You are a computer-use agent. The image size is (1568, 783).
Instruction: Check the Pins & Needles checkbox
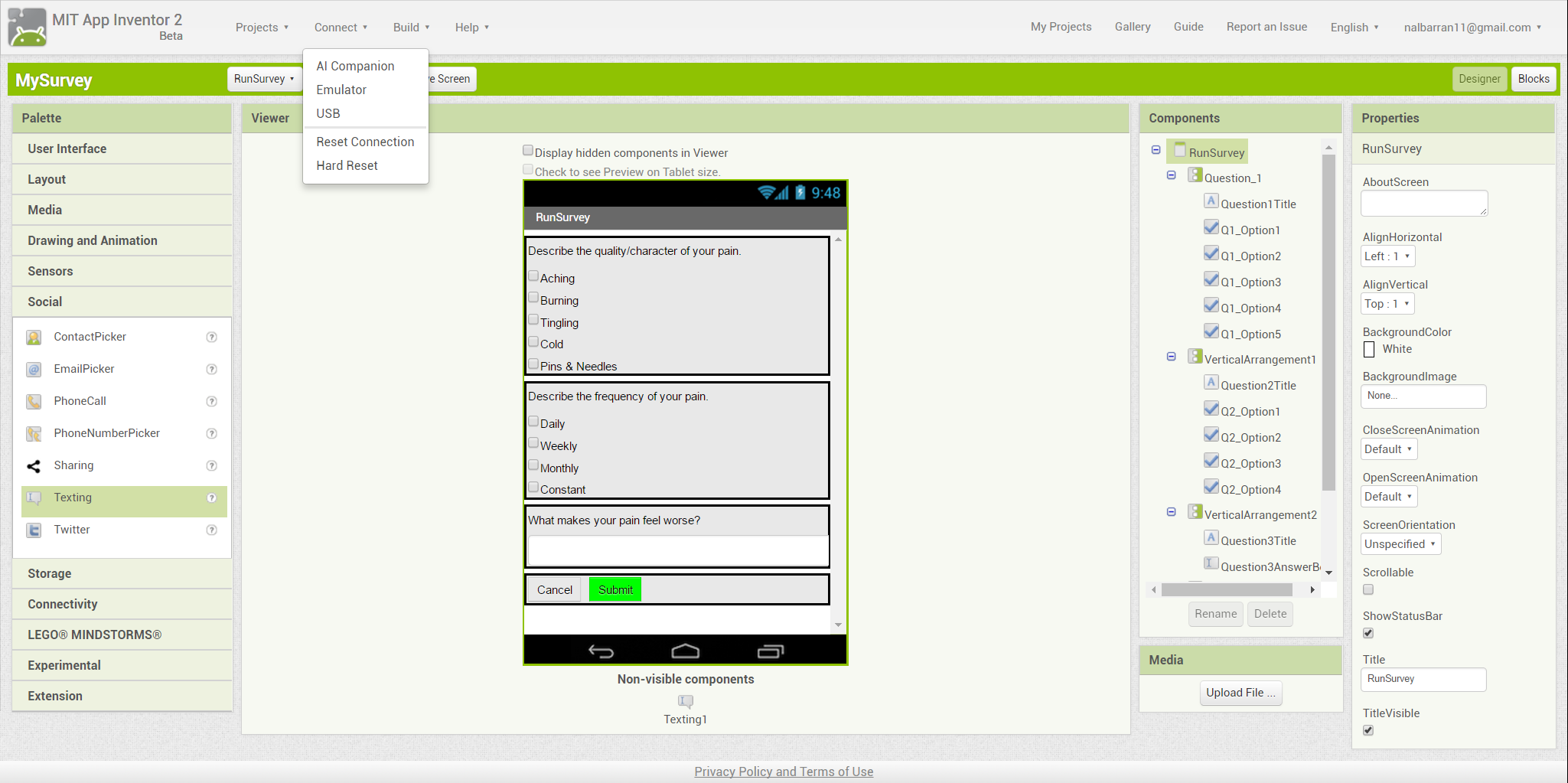tap(533, 364)
